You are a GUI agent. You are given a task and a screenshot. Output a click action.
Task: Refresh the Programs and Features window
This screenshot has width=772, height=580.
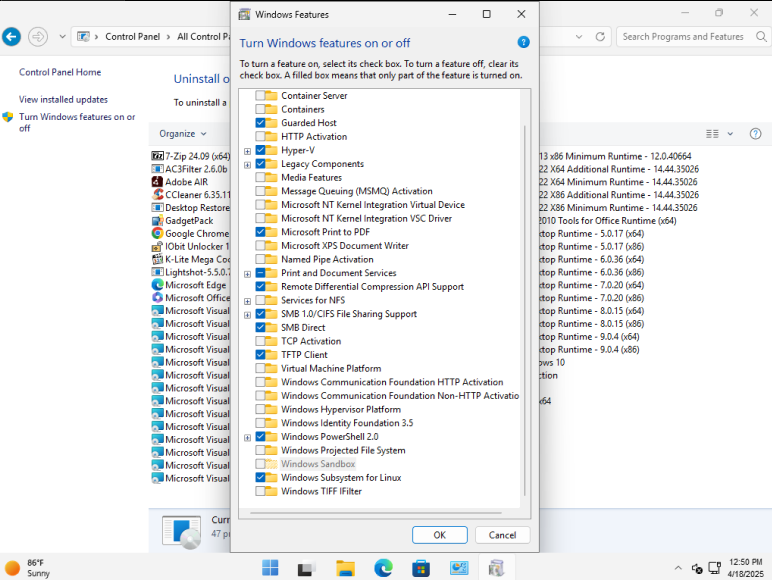(x=600, y=36)
